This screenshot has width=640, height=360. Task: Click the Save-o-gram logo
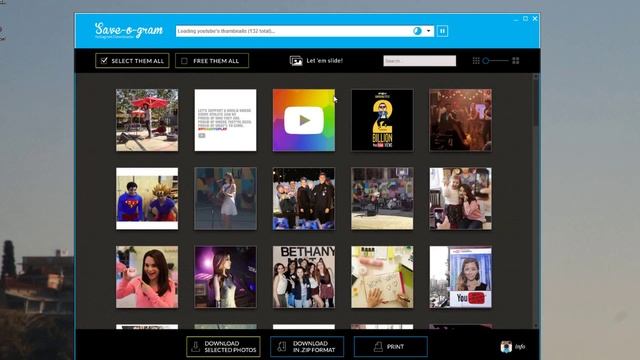click(x=129, y=30)
